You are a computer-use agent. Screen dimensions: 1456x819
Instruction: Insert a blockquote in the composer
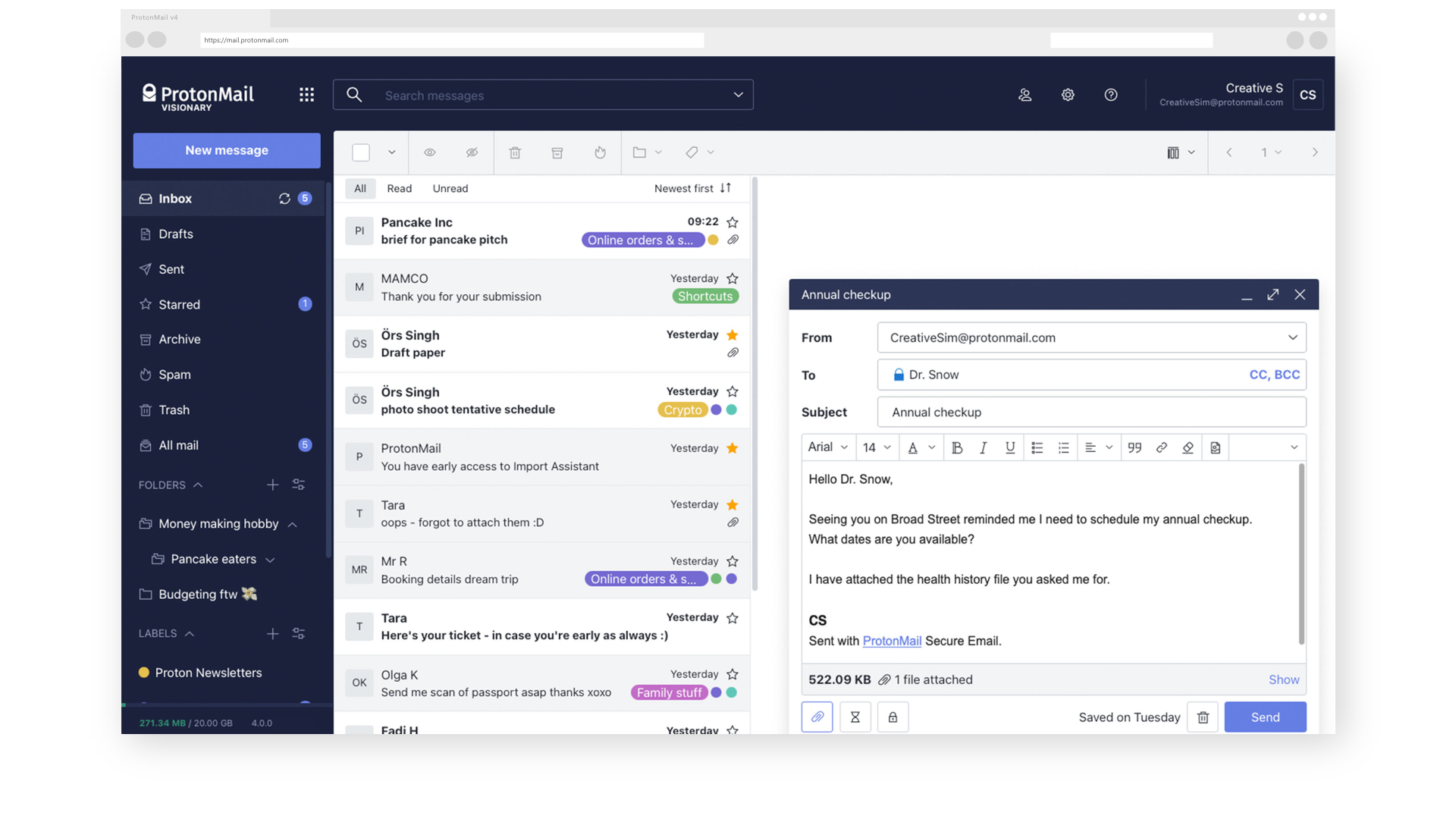click(x=1134, y=447)
